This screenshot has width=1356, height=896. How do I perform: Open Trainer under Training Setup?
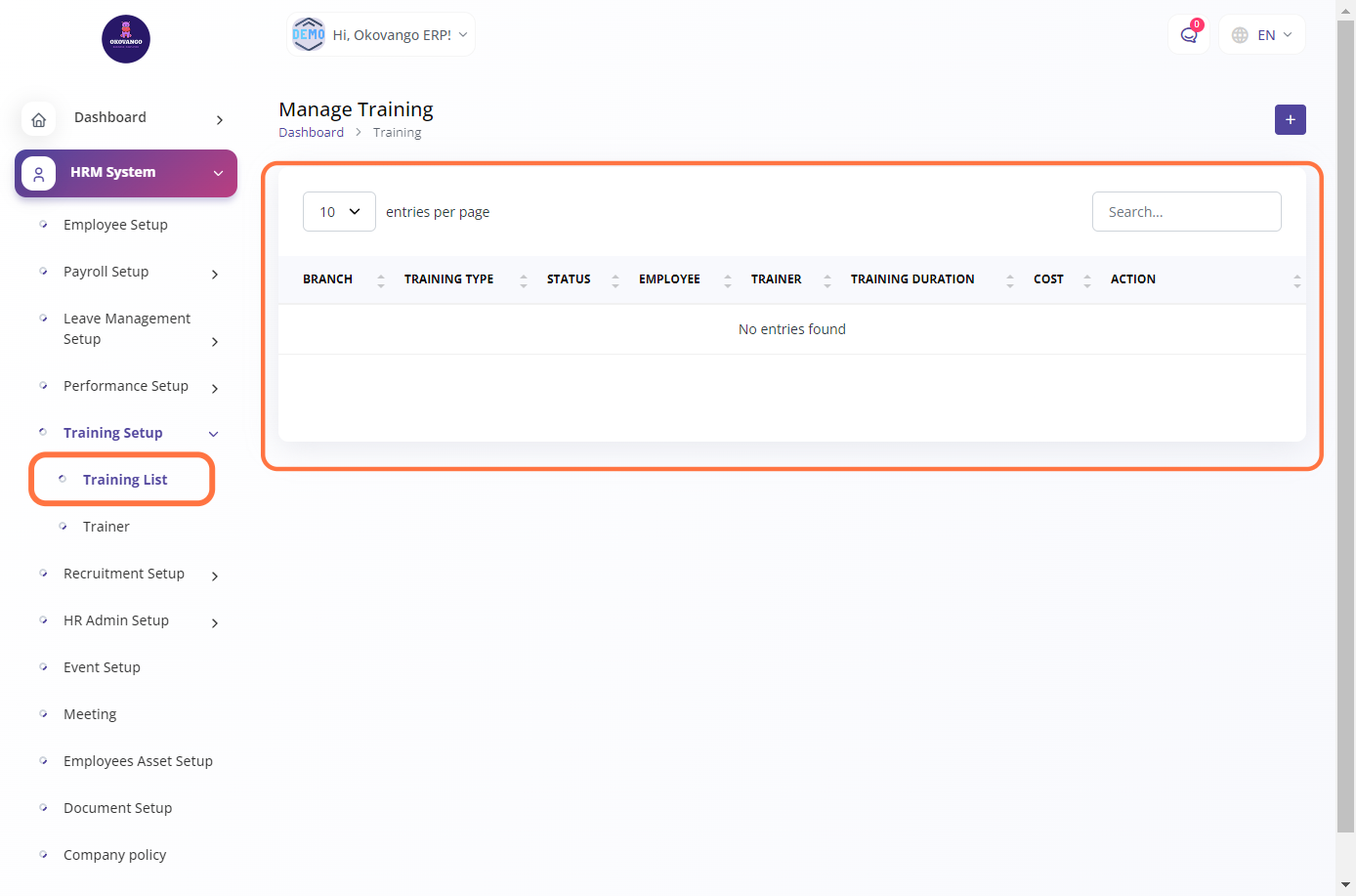(106, 527)
